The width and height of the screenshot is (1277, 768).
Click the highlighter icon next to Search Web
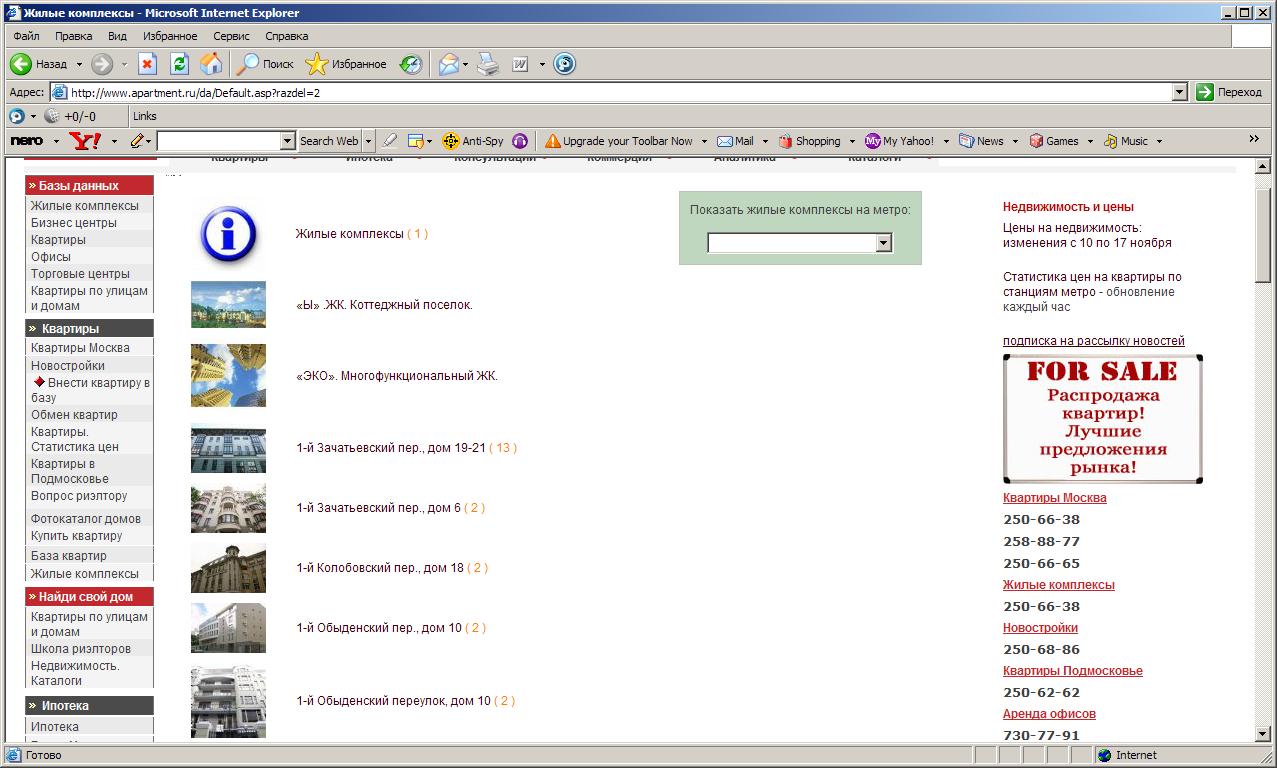tap(390, 141)
